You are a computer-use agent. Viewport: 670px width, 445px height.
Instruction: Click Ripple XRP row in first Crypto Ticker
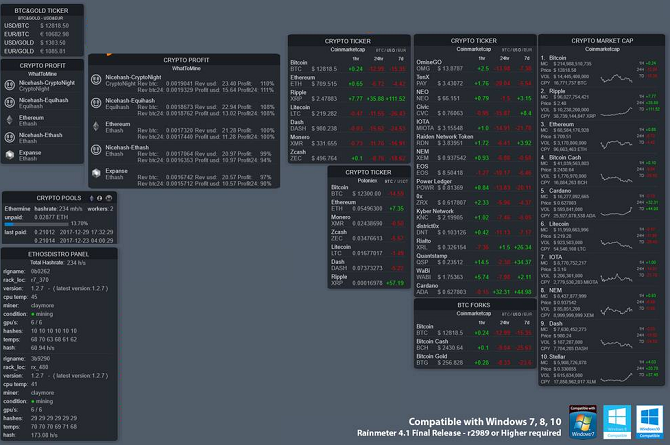click(348, 96)
